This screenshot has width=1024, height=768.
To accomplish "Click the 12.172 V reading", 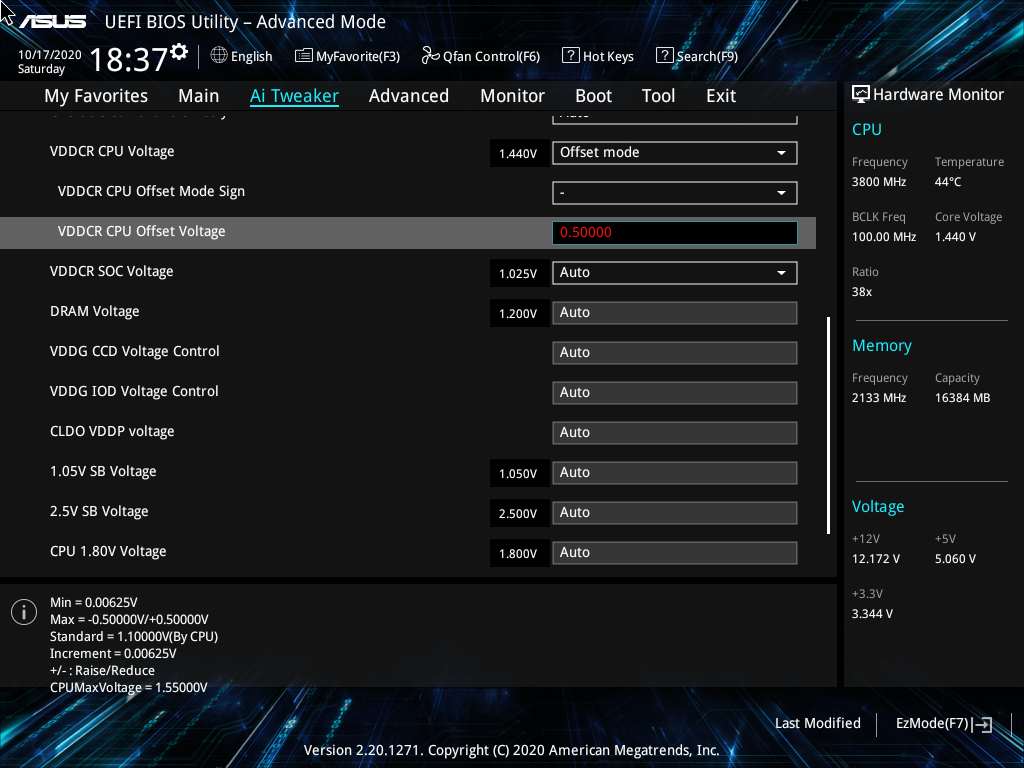I will coord(876,560).
